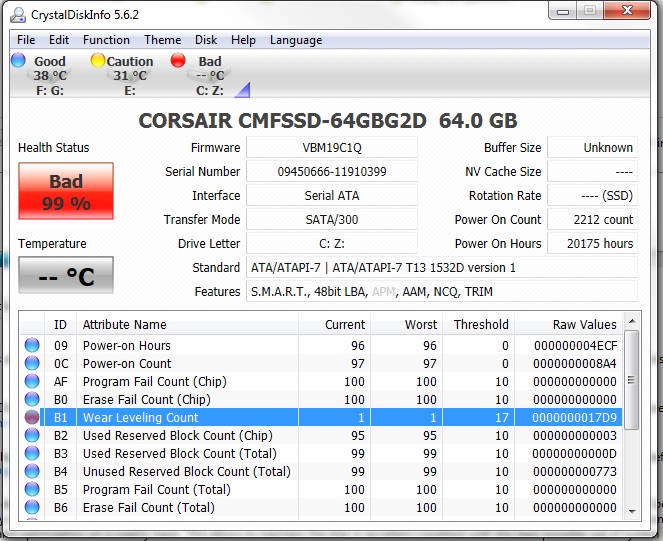Click the red Bad 99 % health status button
The image size is (663, 541).
tap(66, 191)
